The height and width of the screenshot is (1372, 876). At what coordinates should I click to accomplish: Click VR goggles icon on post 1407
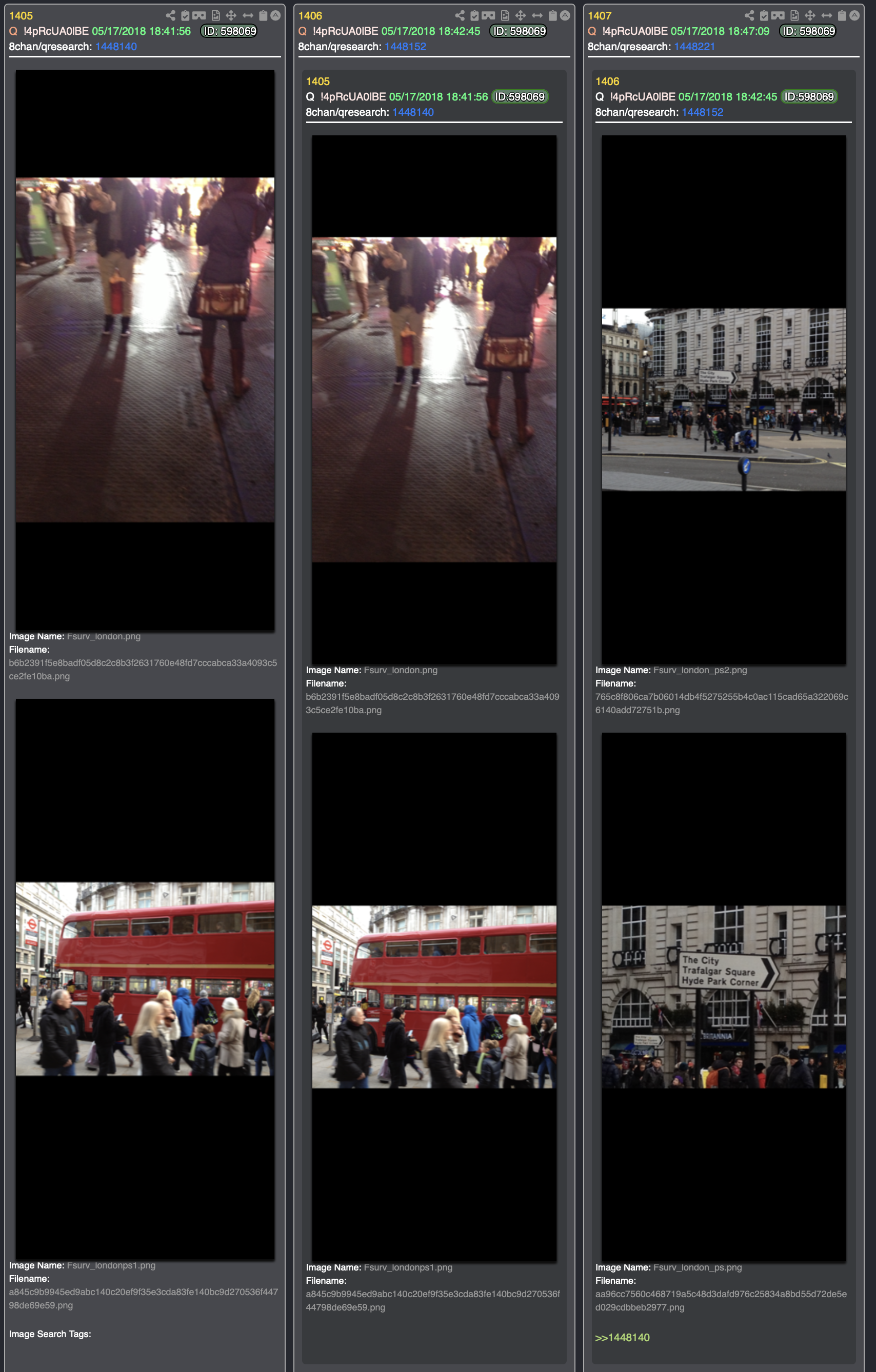[778, 15]
